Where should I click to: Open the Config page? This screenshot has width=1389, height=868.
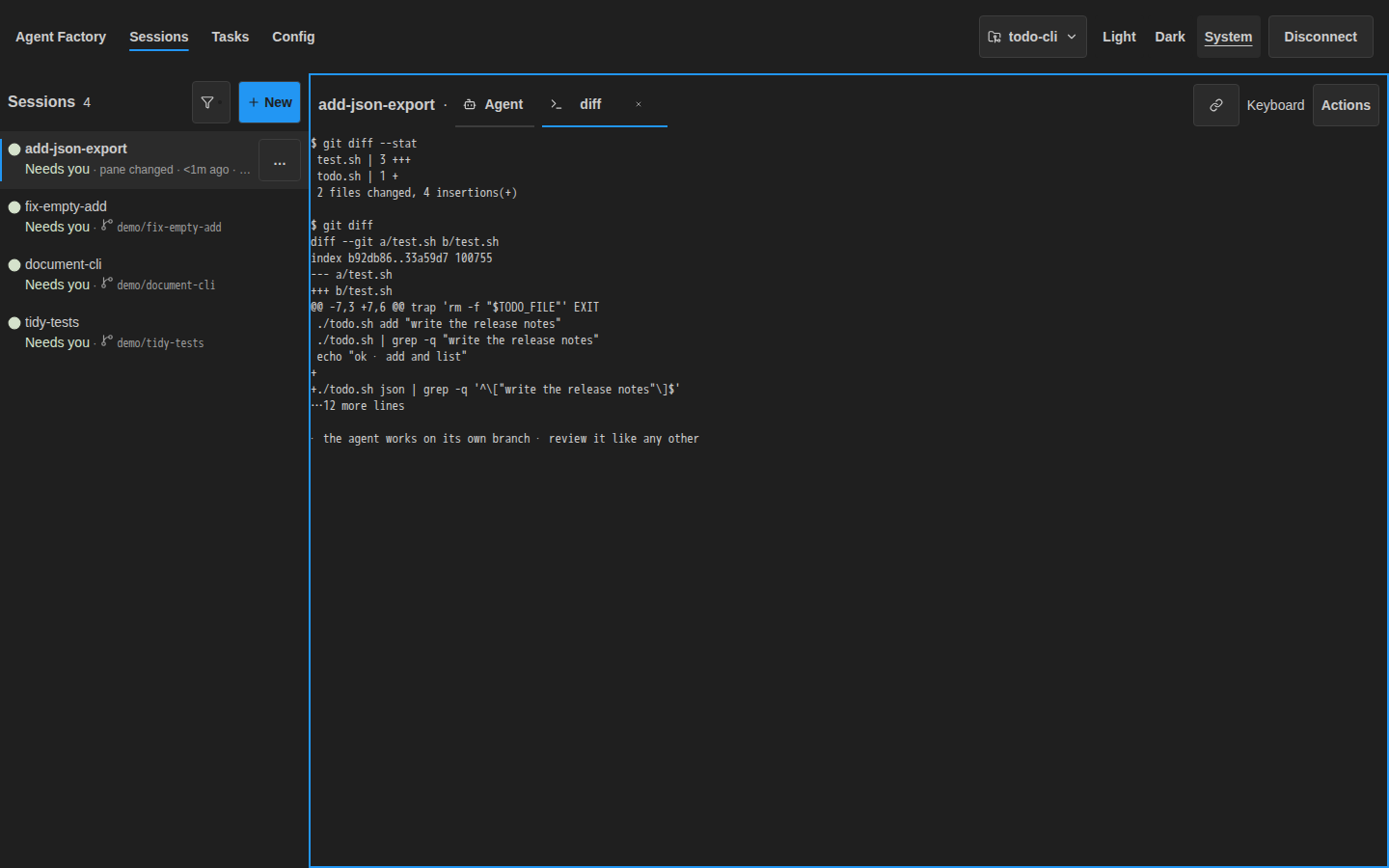(x=293, y=37)
